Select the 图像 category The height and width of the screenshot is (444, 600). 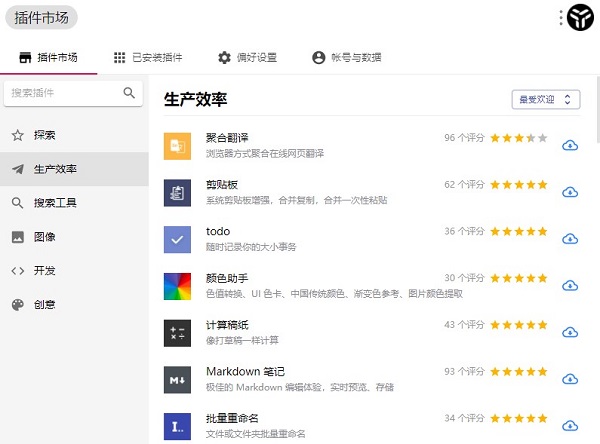coord(44,237)
